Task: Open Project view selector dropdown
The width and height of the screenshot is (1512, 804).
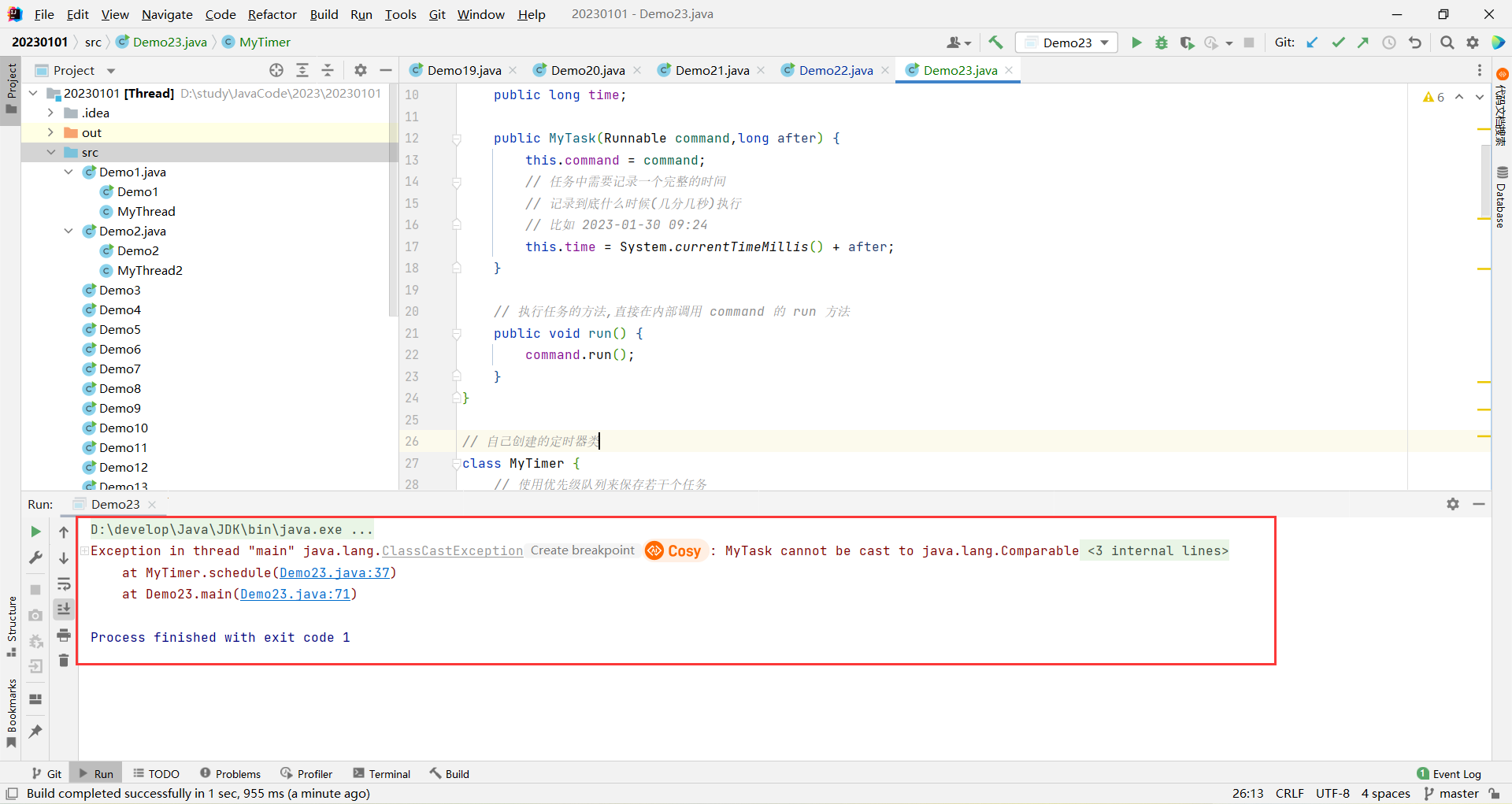Action: point(76,70)
